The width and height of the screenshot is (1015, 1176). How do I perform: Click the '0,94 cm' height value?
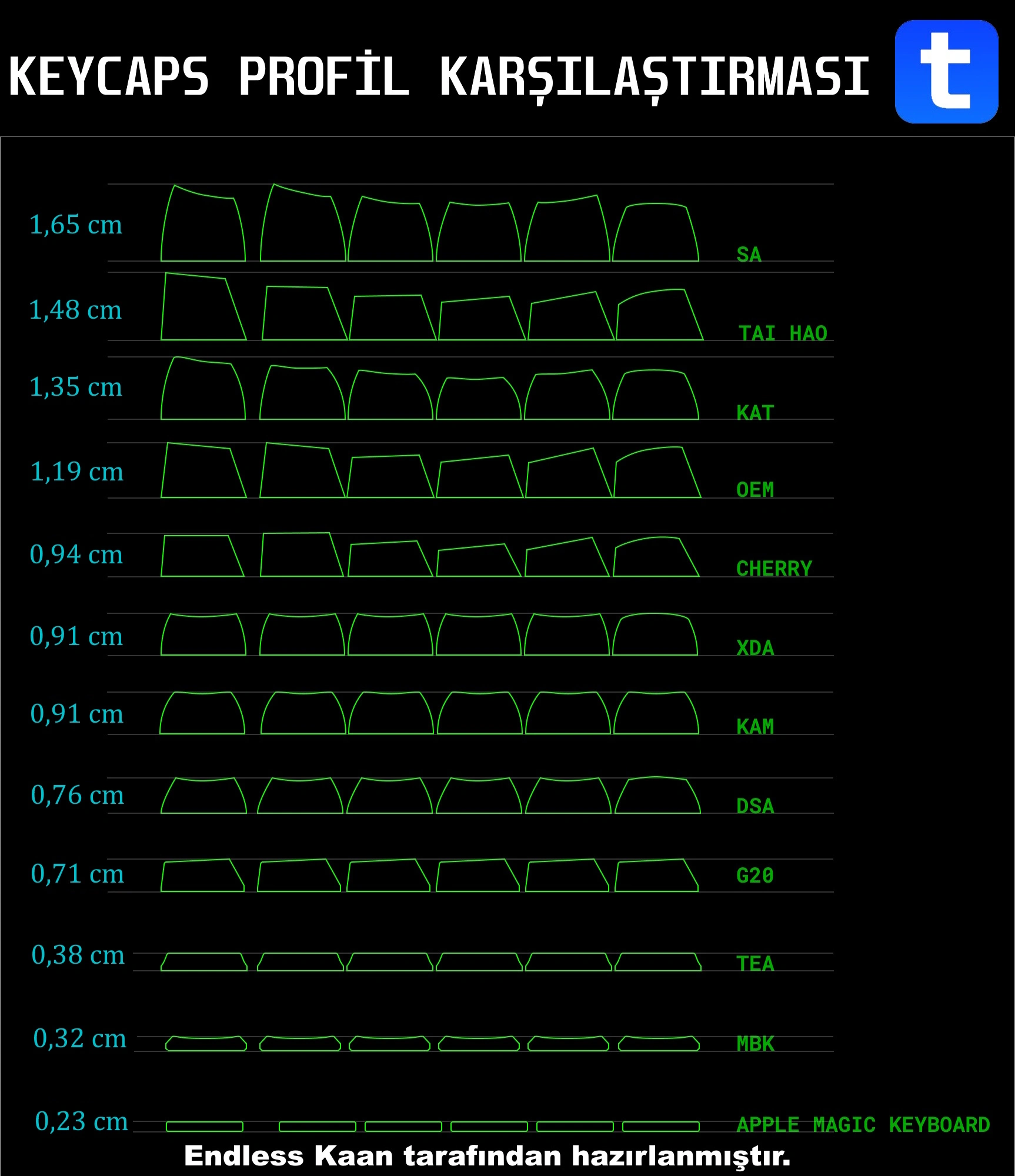coord(76,555)
